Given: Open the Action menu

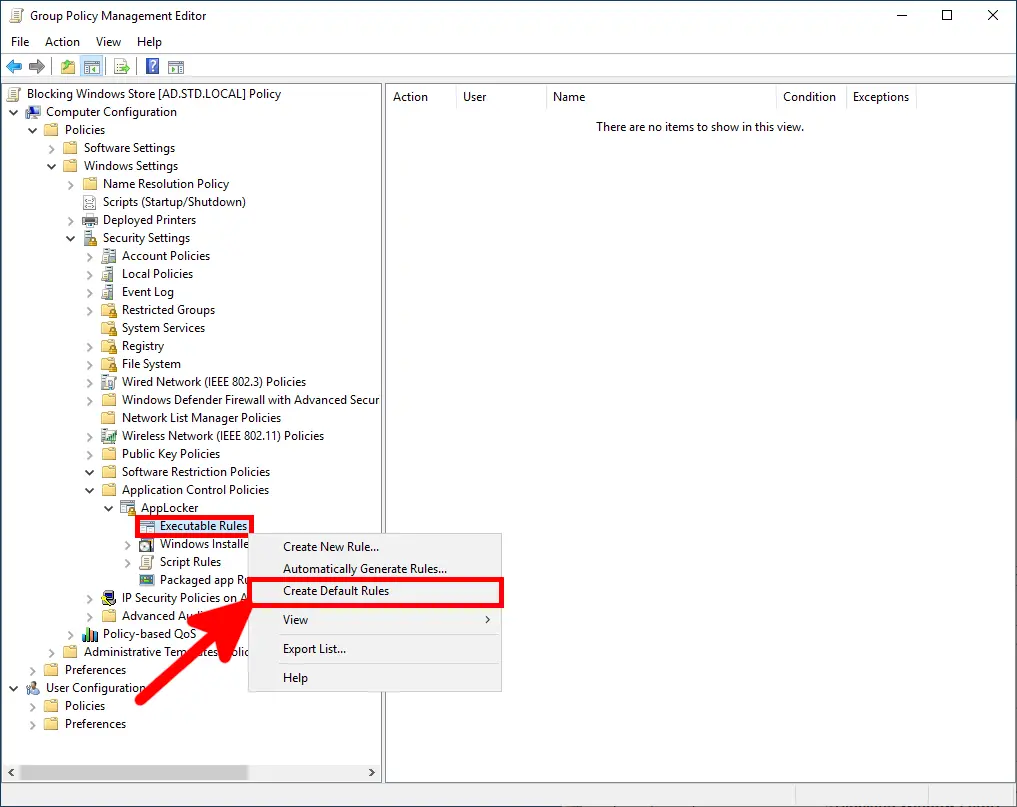Looking at the screenshot, I should [62, 41].
